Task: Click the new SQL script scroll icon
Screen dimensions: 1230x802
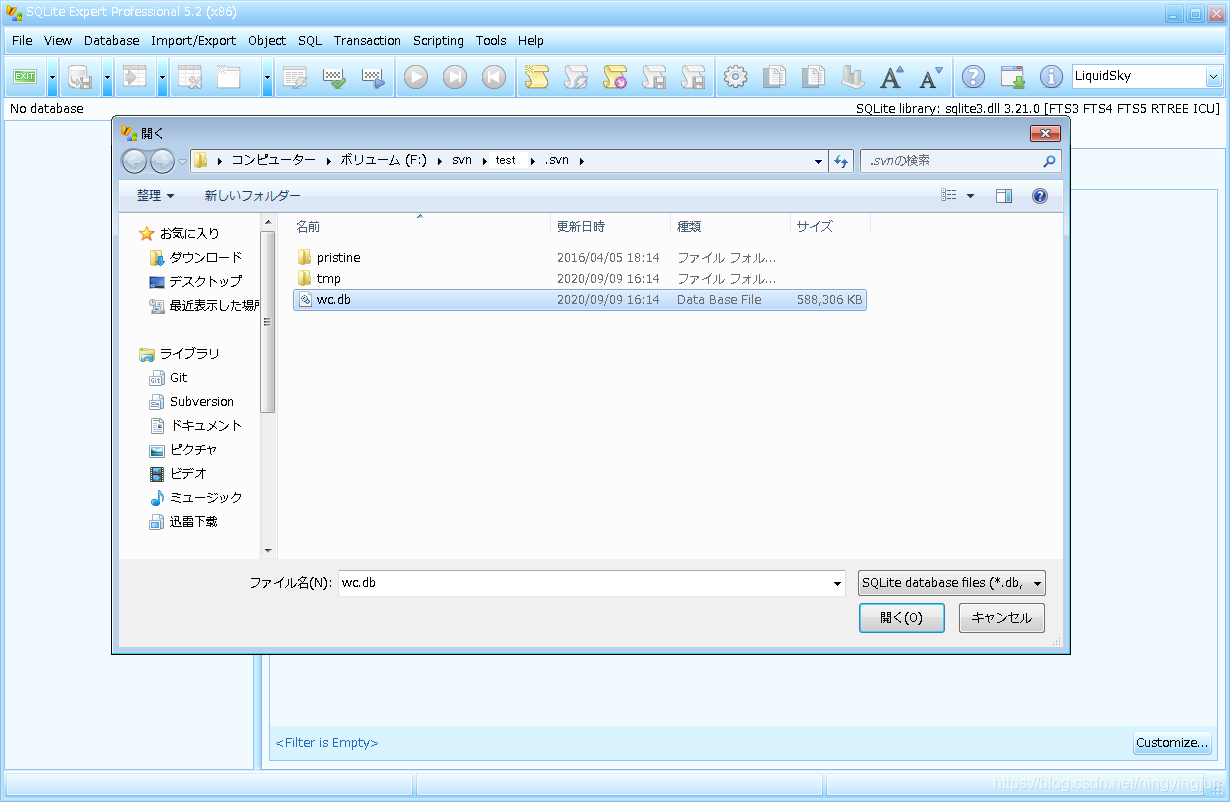Action: click(x=537, y=77)
